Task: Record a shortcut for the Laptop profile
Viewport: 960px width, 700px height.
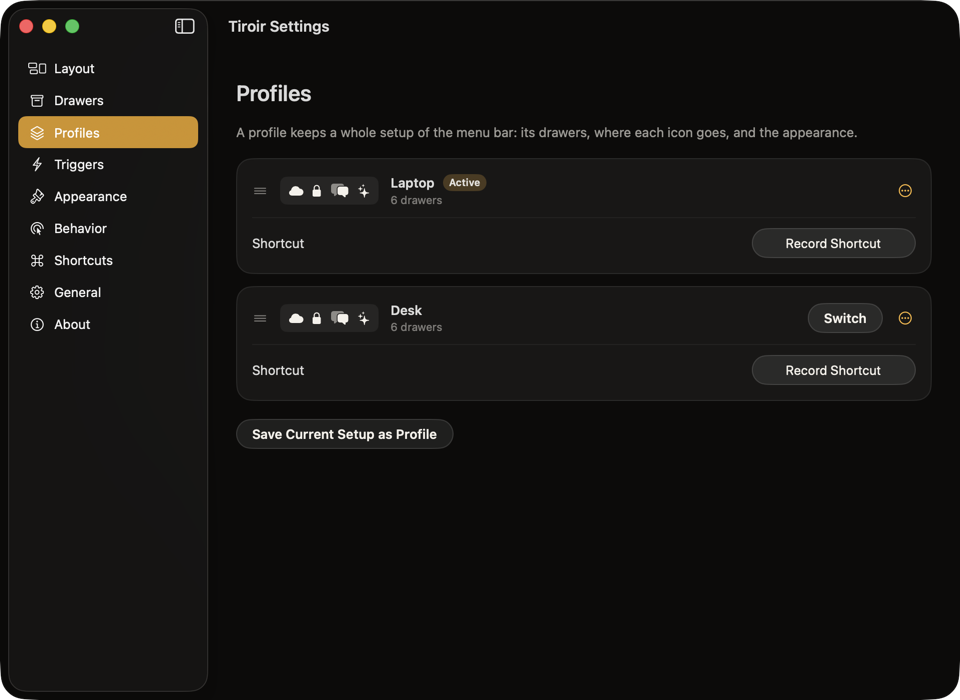Action: [833, 243]
